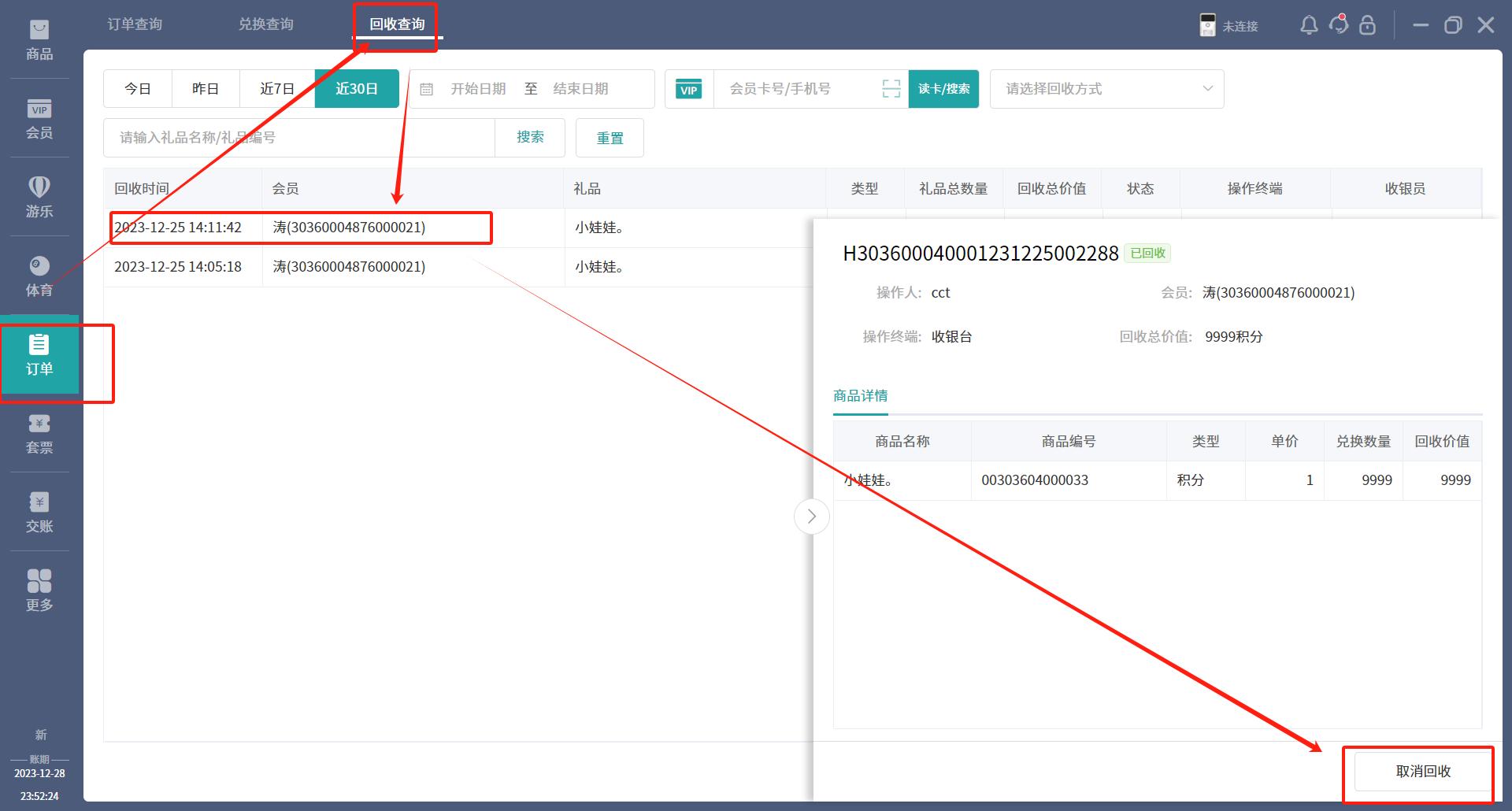This screenshot has height=811, width=1512.
Task: Open the 交账 sidebar module
Action: click(x=39, y=513)
